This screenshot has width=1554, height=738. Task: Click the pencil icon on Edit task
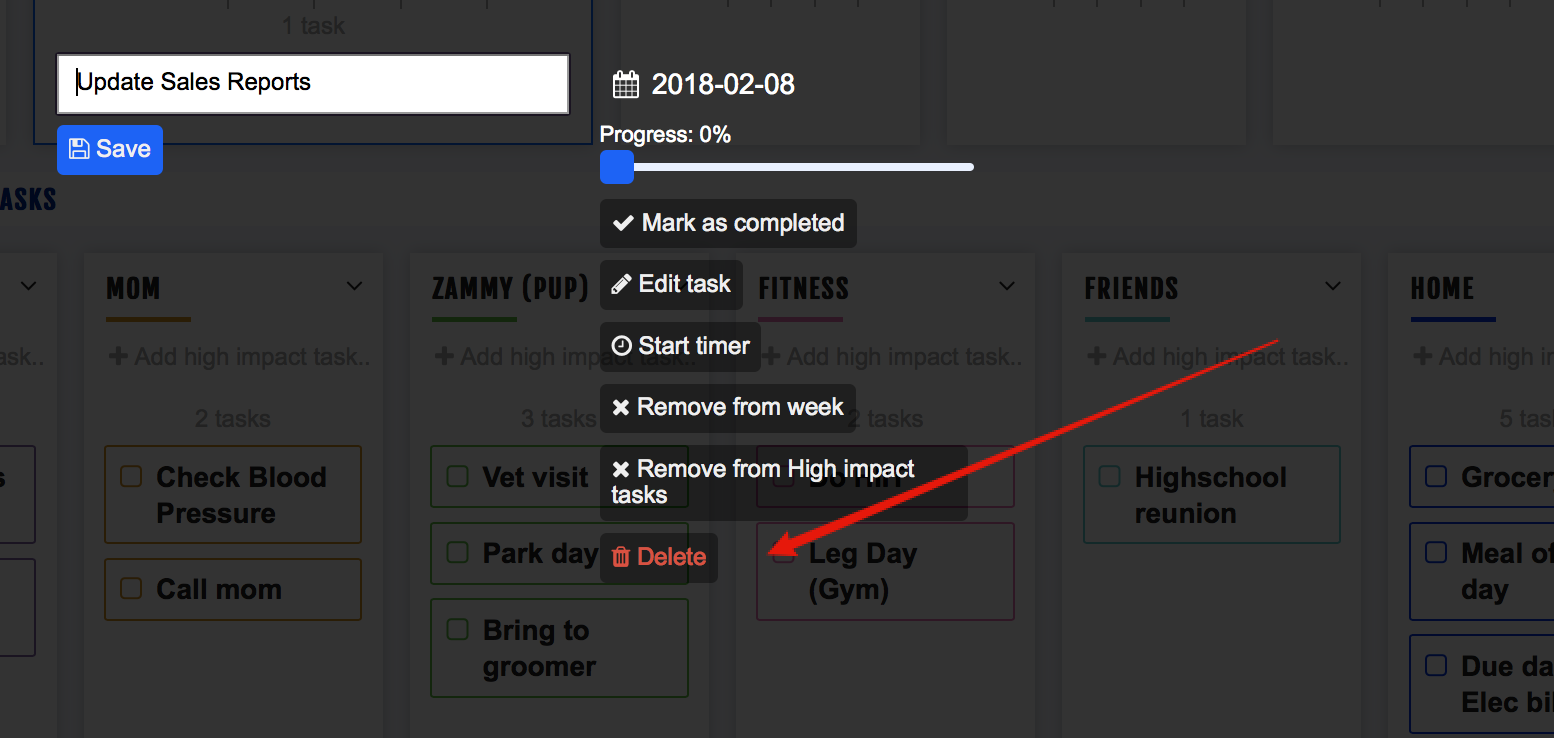click(621, 284)
